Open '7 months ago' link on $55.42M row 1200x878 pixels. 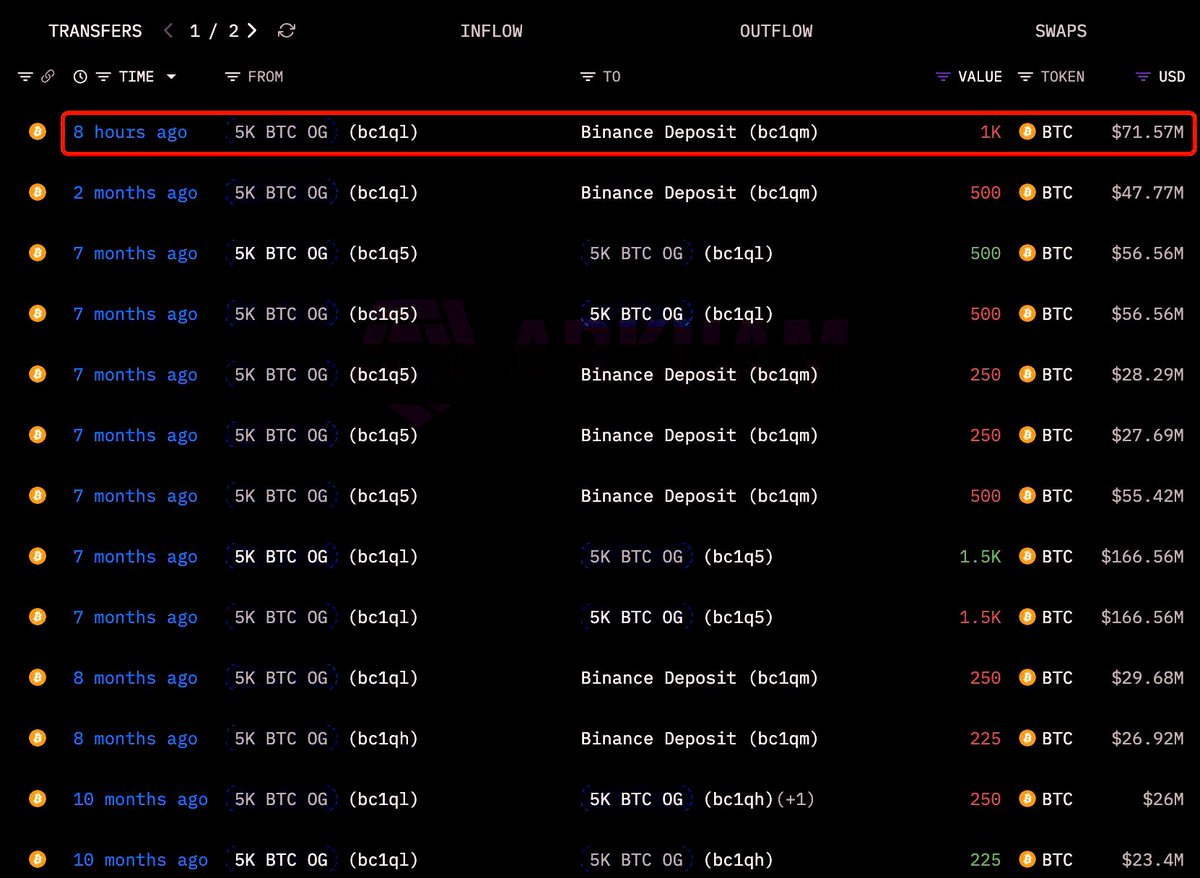point(135,496)
